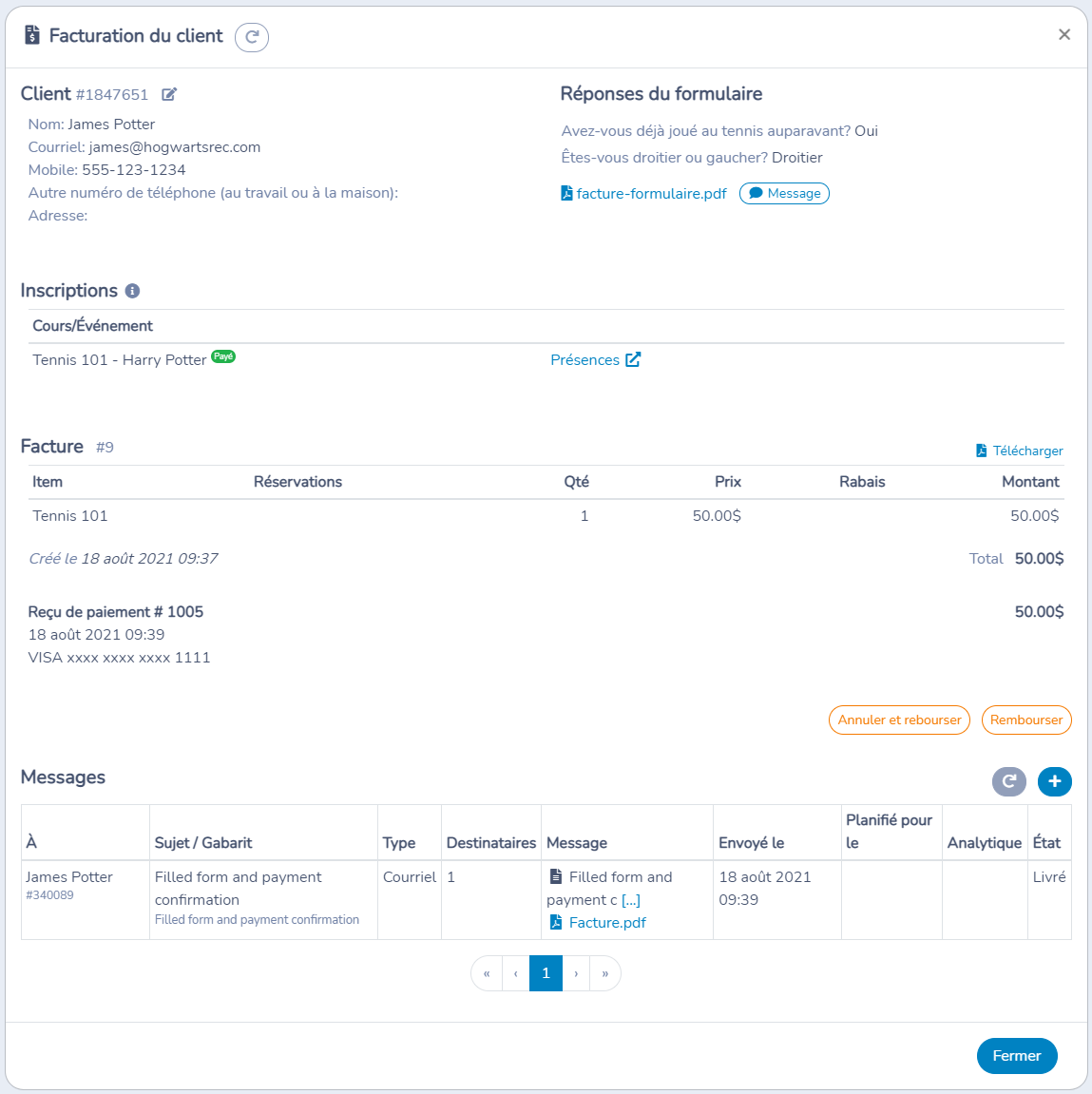This screenshot has width=1092, height=1094.
Task: Select page 1 in pagination
Action: click(x=546, y=973)
